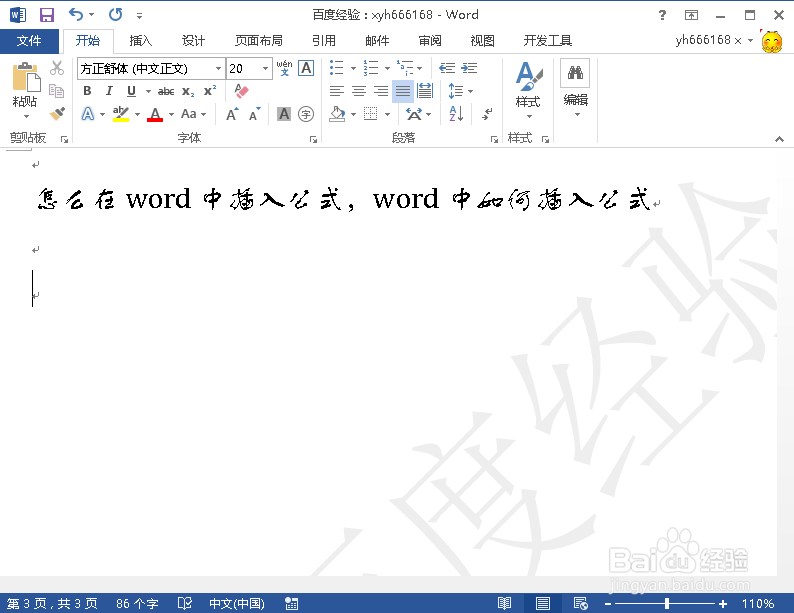794x613 pixels.
Task: Expand the Paste options arrow
Action: 26,117
